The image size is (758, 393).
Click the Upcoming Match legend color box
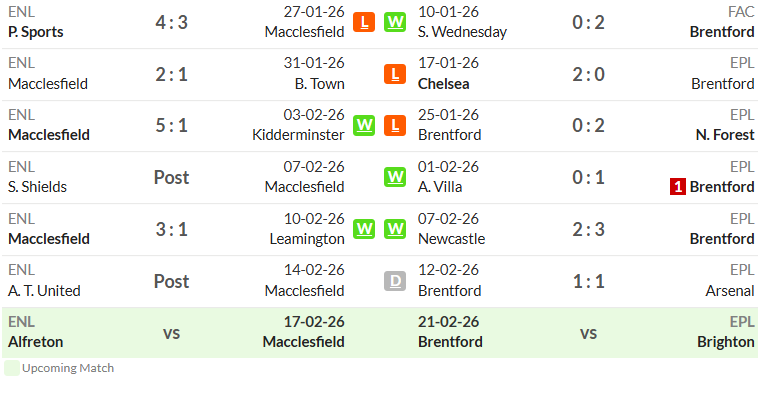(x=12, y=368)
